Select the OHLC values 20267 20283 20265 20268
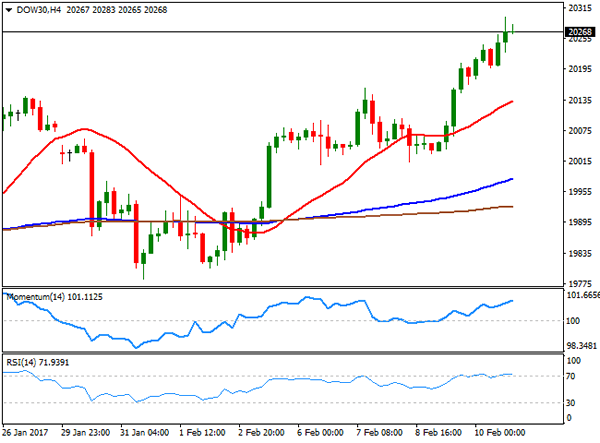Image resolution: width=600 pixels, height=443 pixels. coord(117,10)
